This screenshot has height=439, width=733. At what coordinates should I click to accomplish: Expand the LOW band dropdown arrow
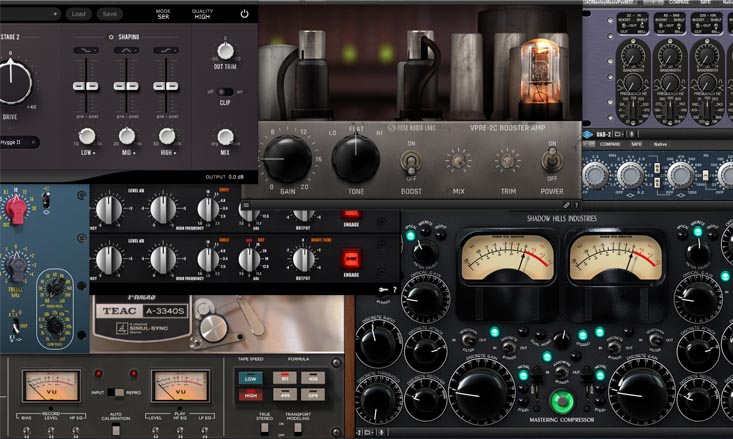[x=94, y=153]
